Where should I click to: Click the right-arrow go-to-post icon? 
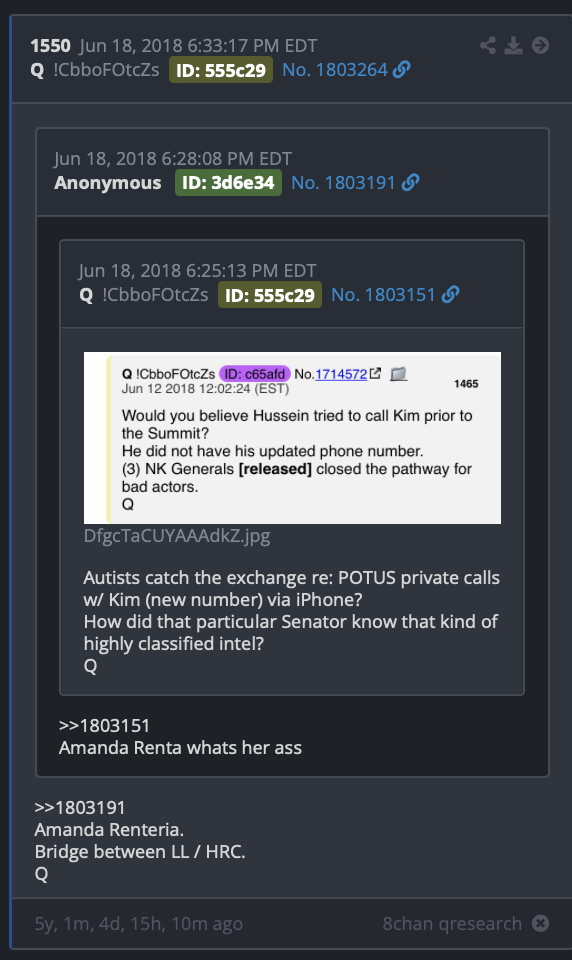540,45
